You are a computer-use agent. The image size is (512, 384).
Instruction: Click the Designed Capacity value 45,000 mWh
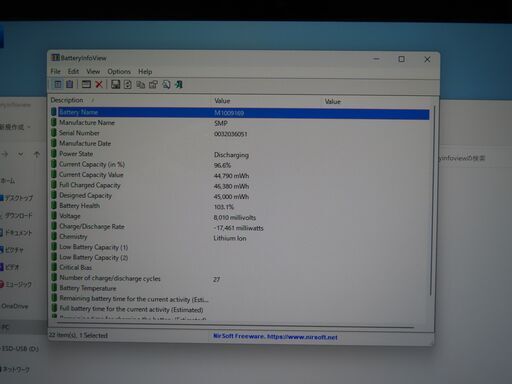pyautogui.click(x=231, y=197)
